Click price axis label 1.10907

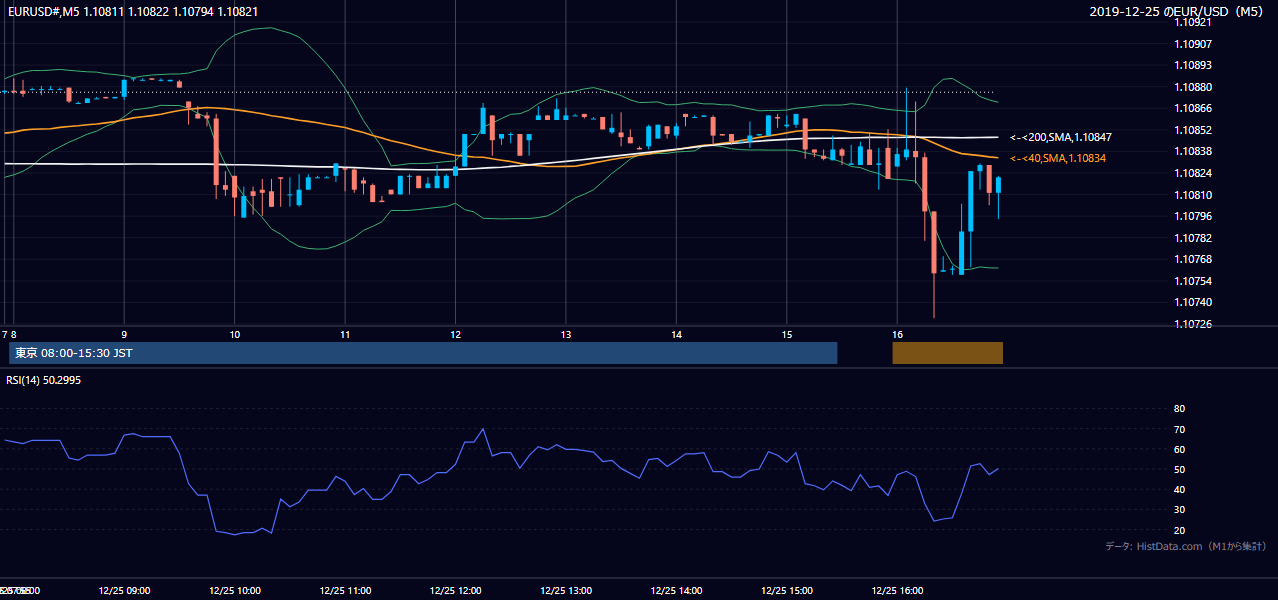[x=1193, y=44]
